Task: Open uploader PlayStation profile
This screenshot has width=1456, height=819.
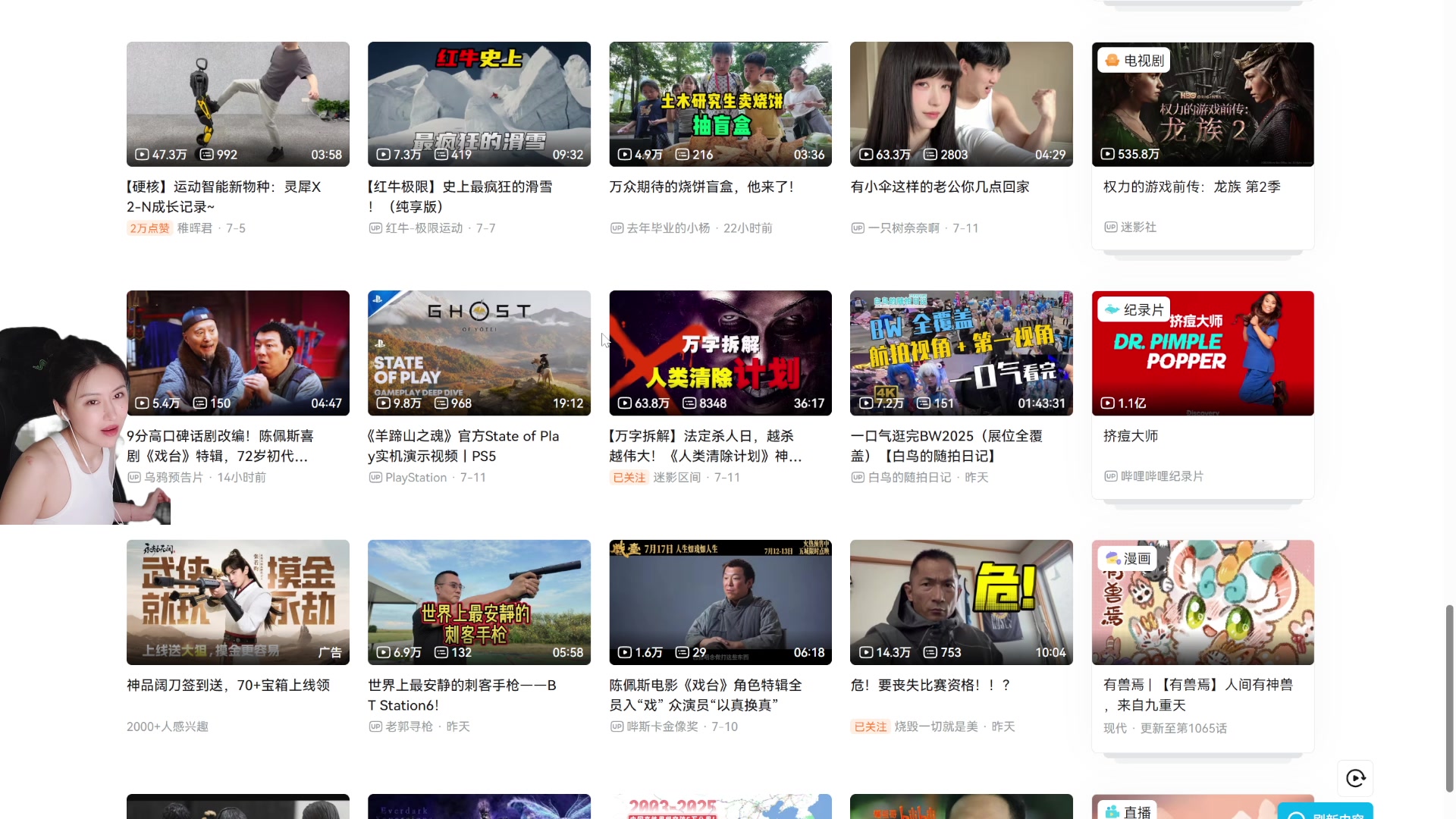Action: [x=416, y=478]
